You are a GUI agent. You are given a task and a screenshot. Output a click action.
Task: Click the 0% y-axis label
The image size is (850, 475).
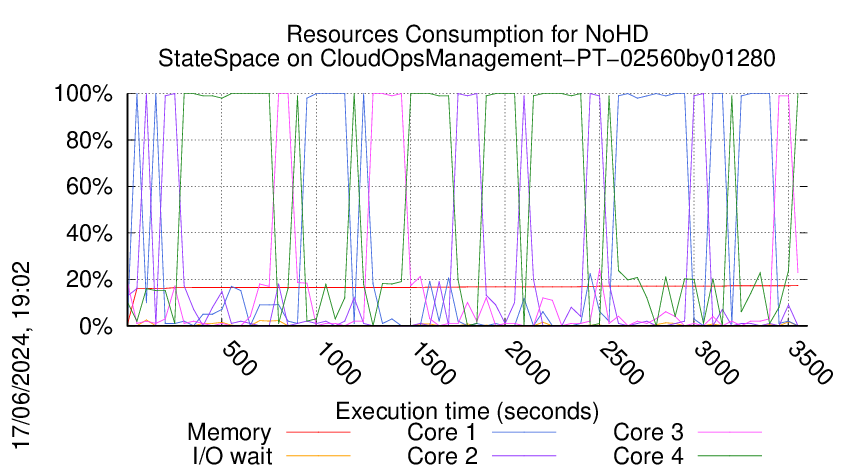(x=96, y=326)
